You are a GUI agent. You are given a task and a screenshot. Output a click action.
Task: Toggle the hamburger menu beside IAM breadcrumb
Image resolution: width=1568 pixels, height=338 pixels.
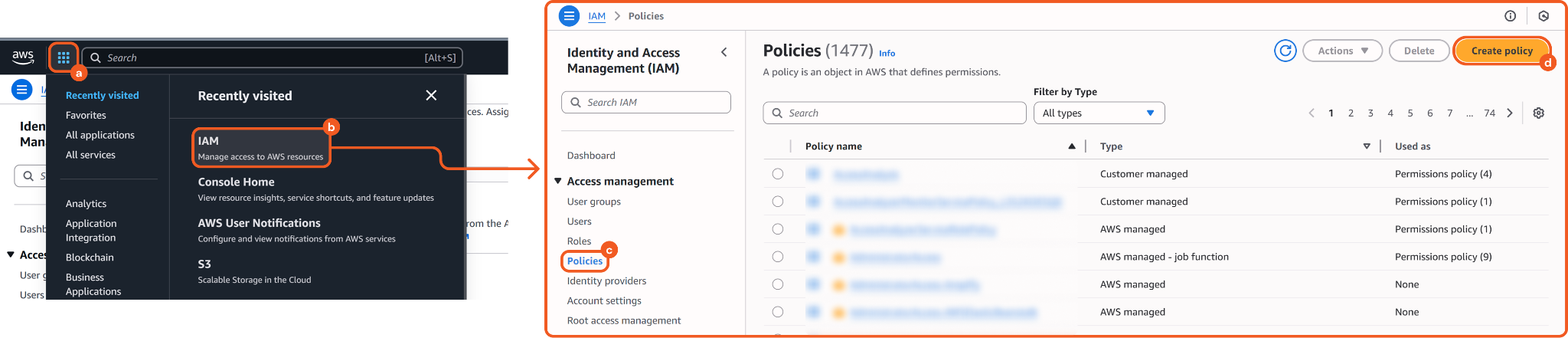569,16
